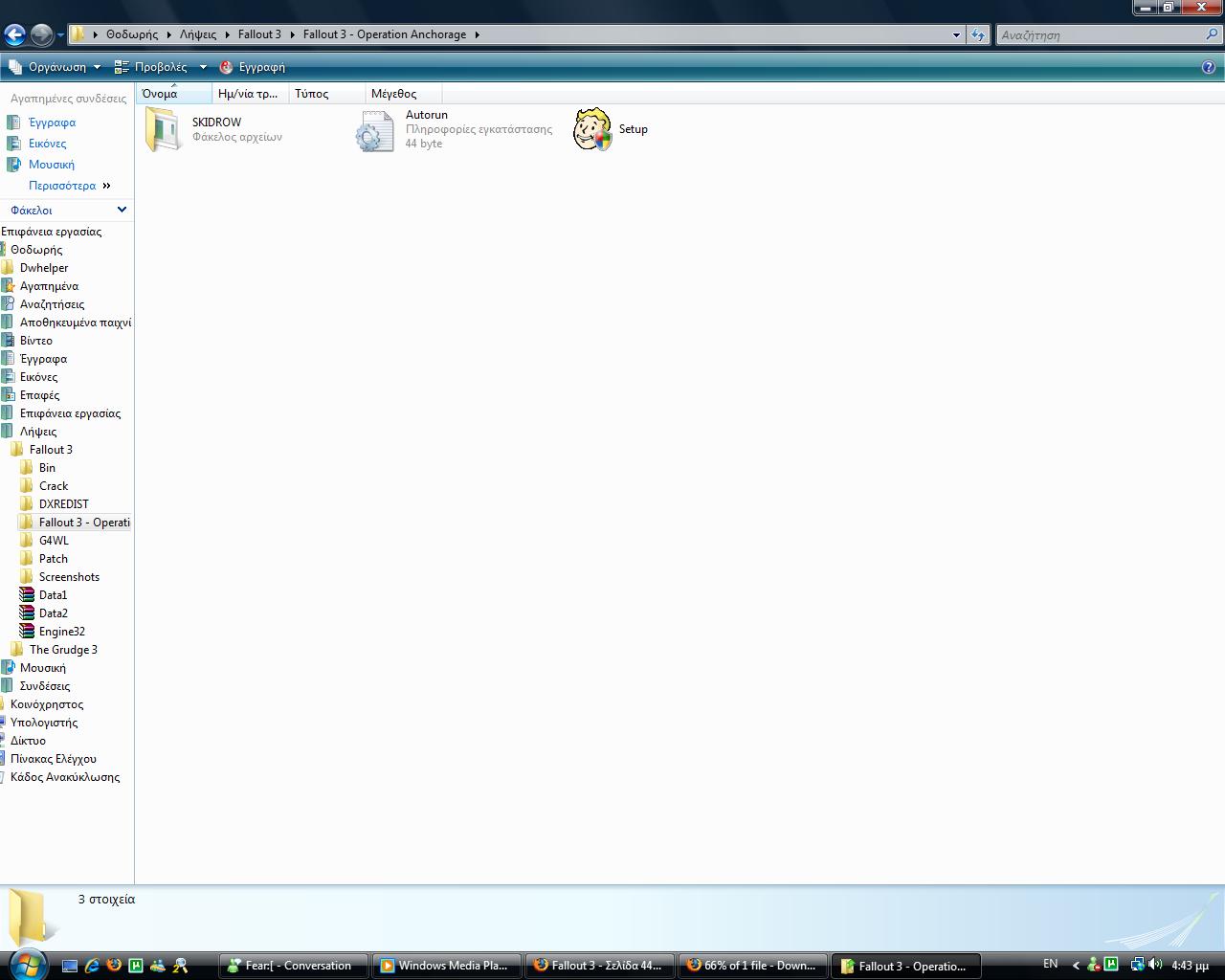Screen dimensions: 1225x980
Task: Click the Forward navigation arrow button
Action: [x=41, y=34]
